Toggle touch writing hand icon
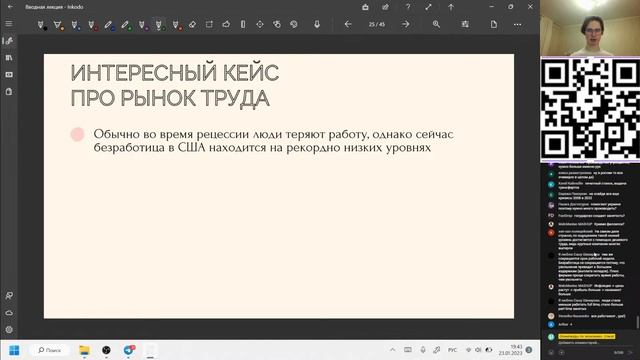The width and height of the screenshot is (640, 360). tap(277, 24)
